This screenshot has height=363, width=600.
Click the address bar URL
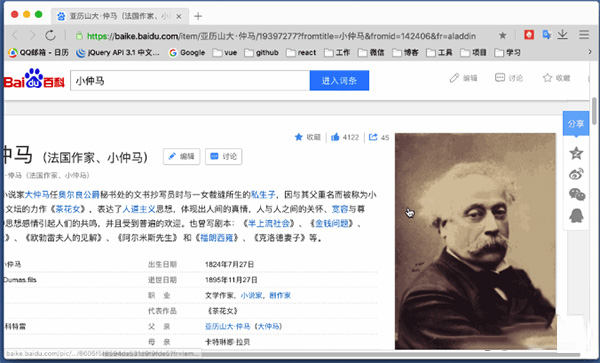click(x=281, y=36)
